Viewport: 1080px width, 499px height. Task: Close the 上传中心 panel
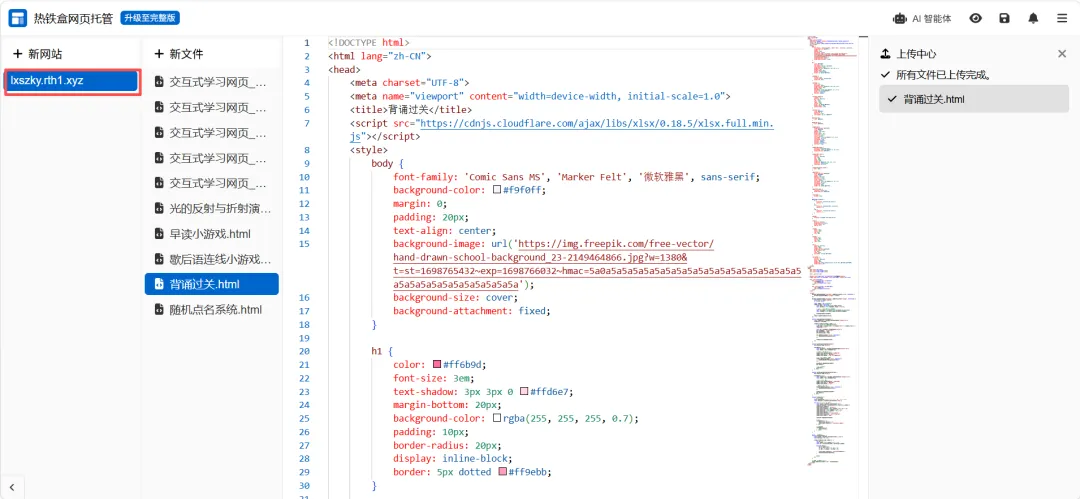pyautogui.click(x=1061, y=54)
